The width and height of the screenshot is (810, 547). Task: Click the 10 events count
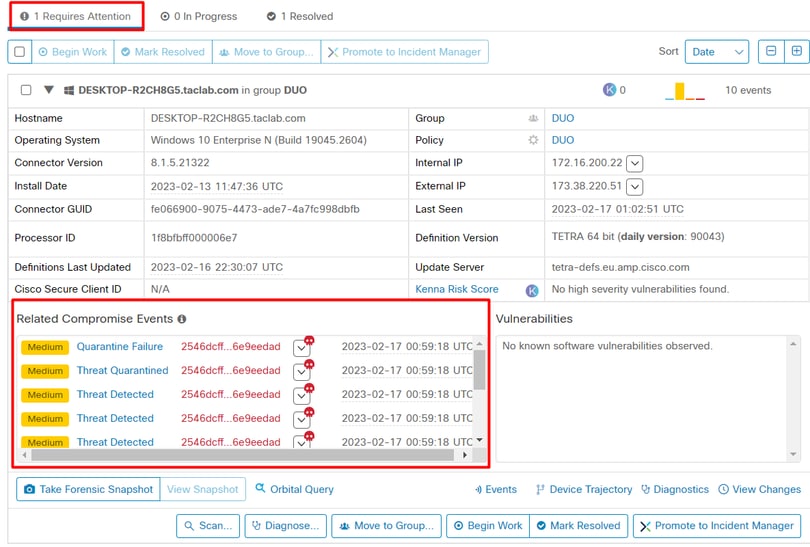tap(747, 90)
